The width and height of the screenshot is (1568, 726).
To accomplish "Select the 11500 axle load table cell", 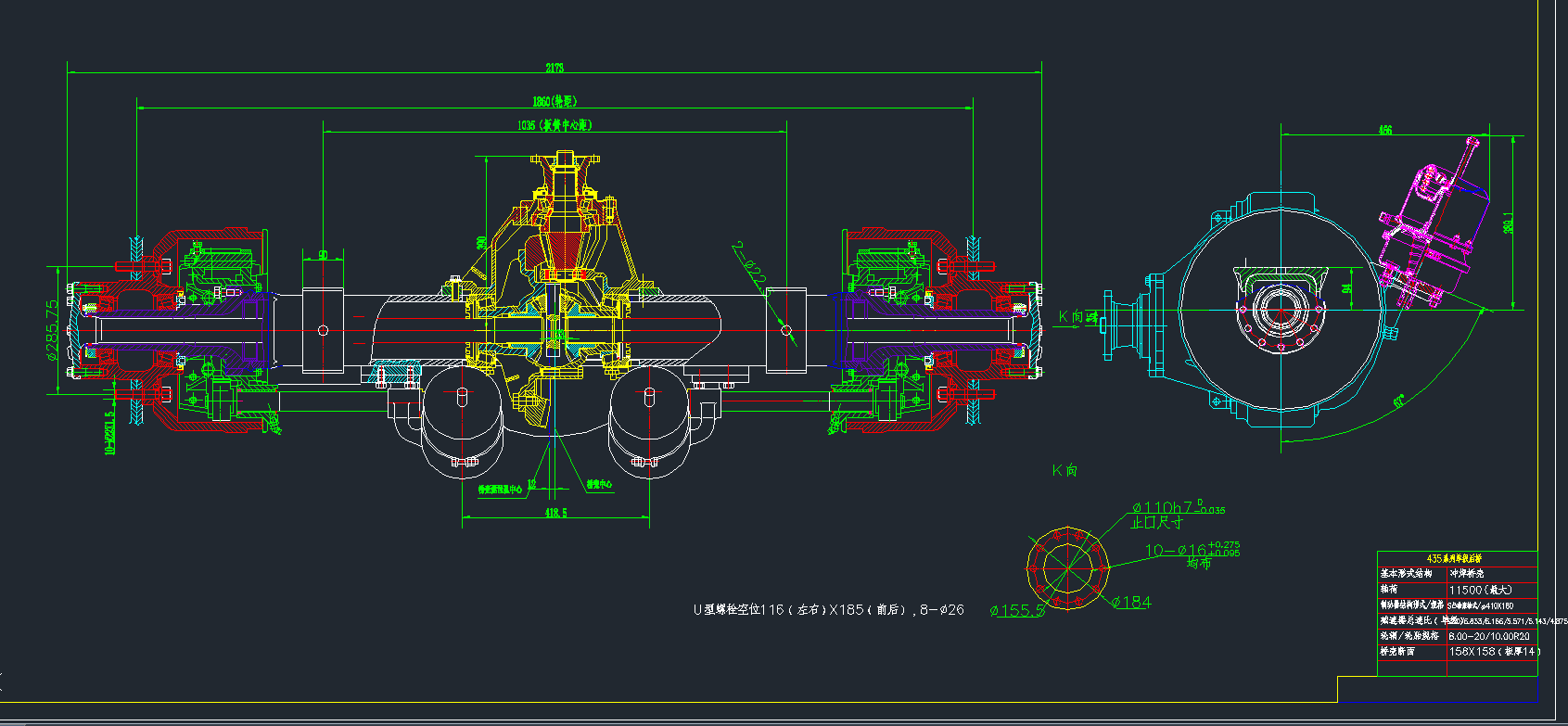I will point(1481,590).
